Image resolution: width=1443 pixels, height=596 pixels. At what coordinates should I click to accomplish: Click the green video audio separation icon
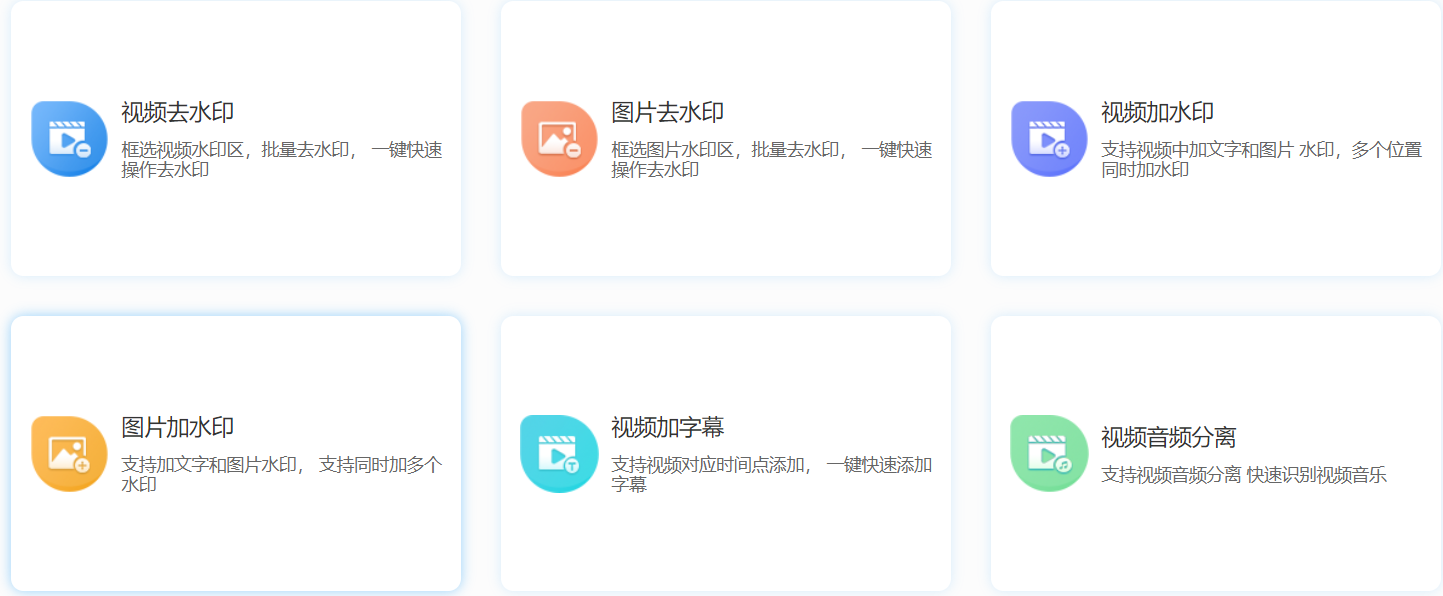1049,454
